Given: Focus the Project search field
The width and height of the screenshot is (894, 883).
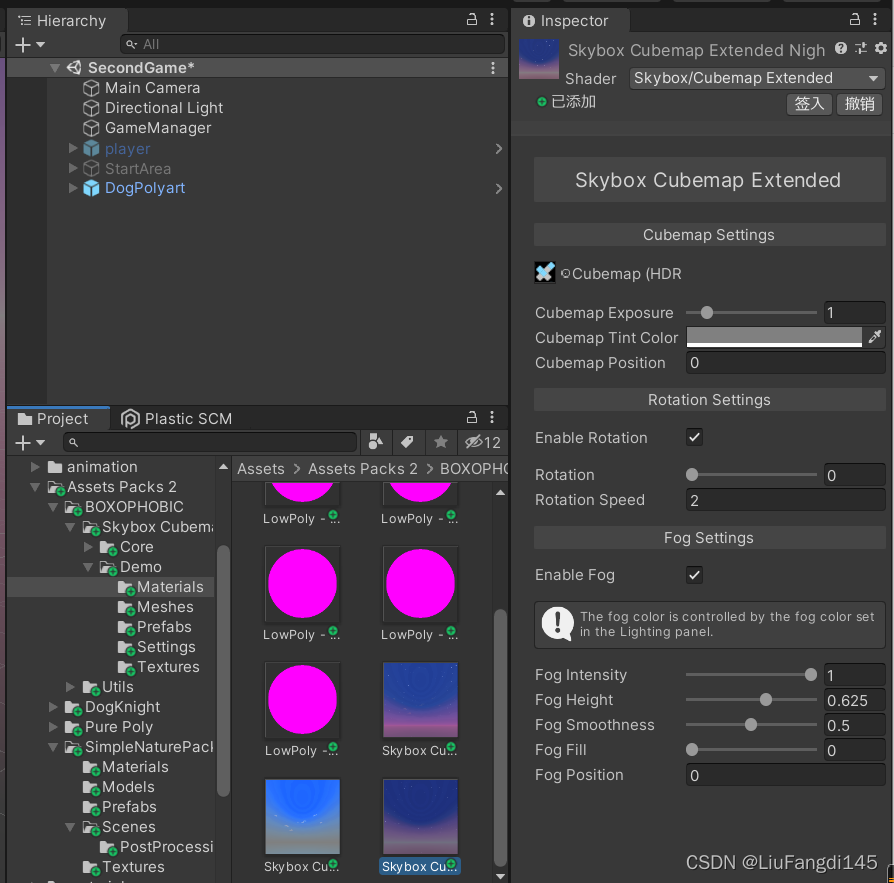Looking at the screenshot, I should (x=210, y=442).
